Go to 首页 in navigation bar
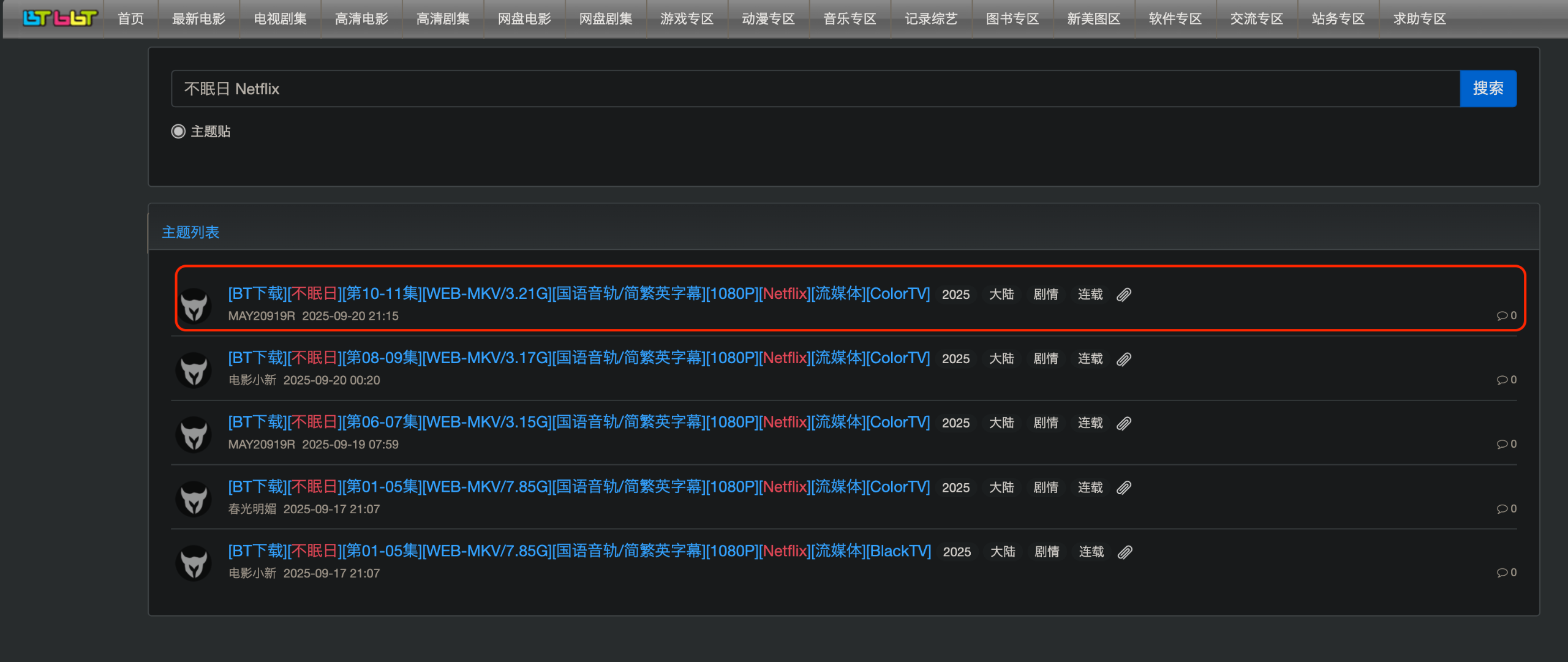The height and width of the screenshot is (662, 1568). click(x=130, y=19)
